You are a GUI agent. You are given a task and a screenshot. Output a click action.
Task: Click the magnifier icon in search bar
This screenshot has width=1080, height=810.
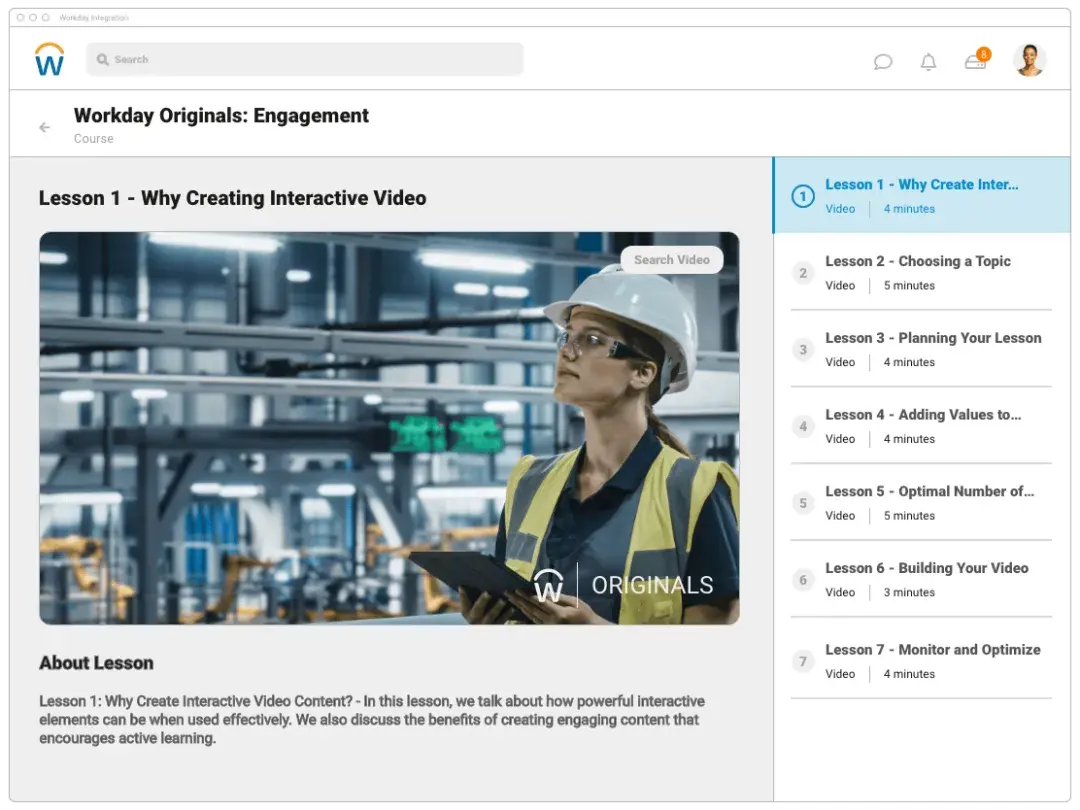(x=102, y=60)
